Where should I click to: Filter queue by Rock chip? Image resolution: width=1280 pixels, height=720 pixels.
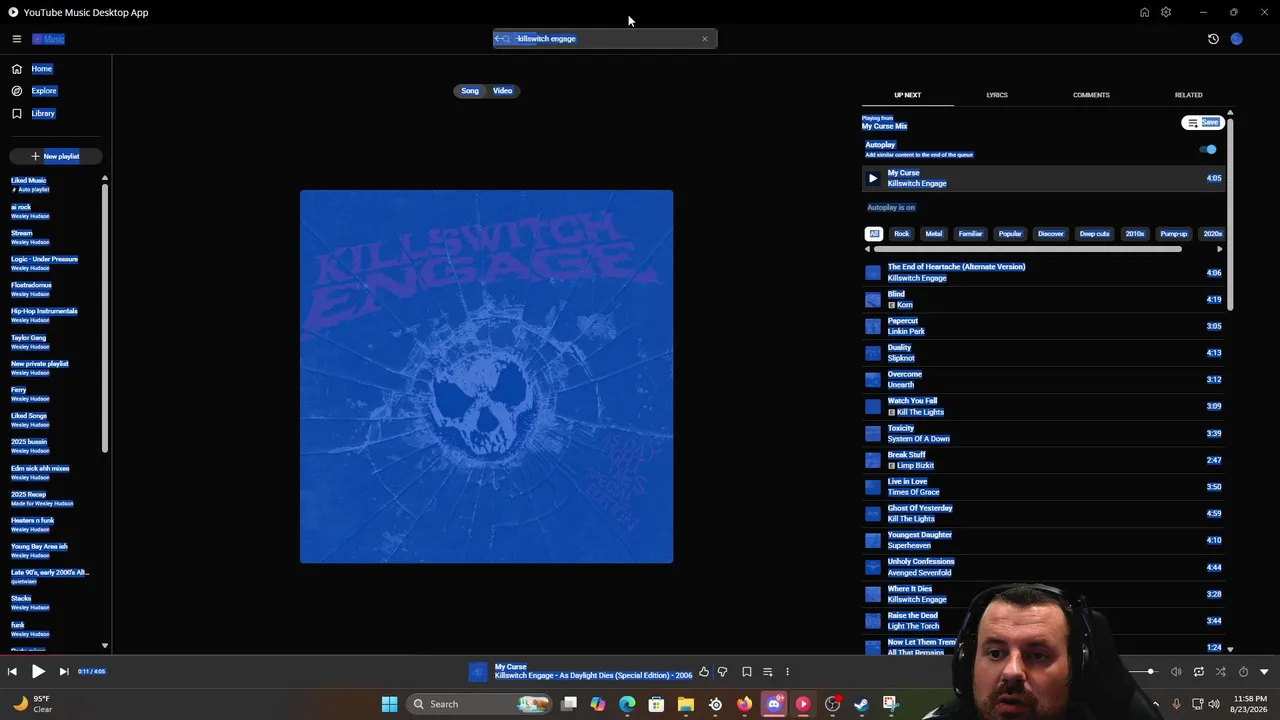902,234
